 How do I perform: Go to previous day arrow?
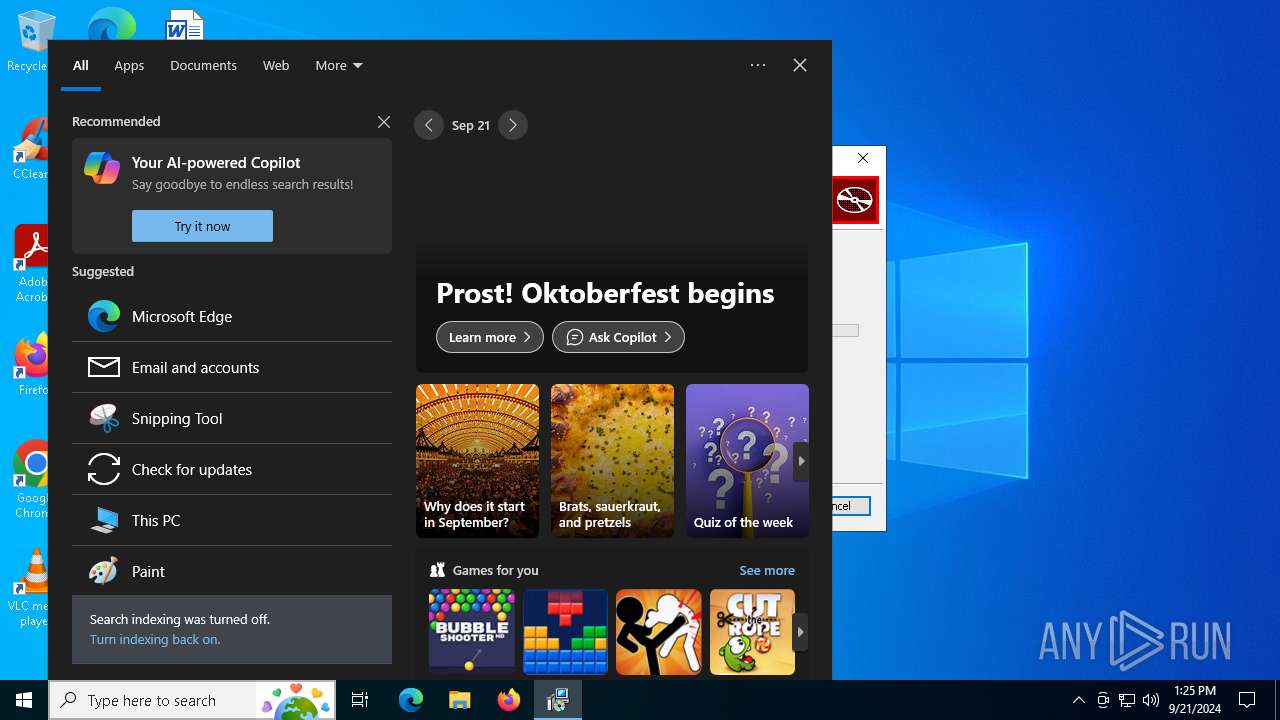(x=429, y=125)
